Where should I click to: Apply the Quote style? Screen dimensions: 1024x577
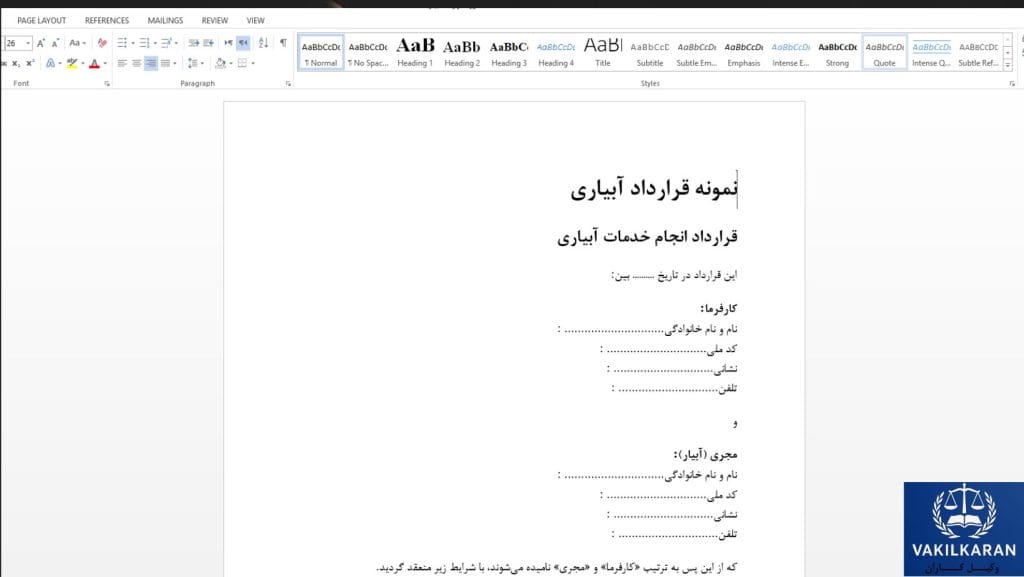[x=885, y=53]
